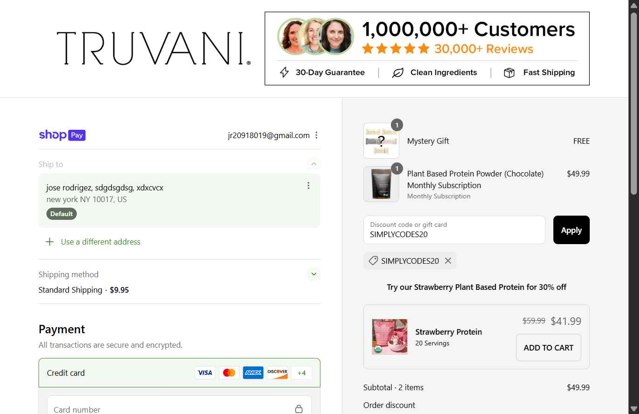639x414 pixels.
Task: Click the Mastercard icon
Action: 229,372
